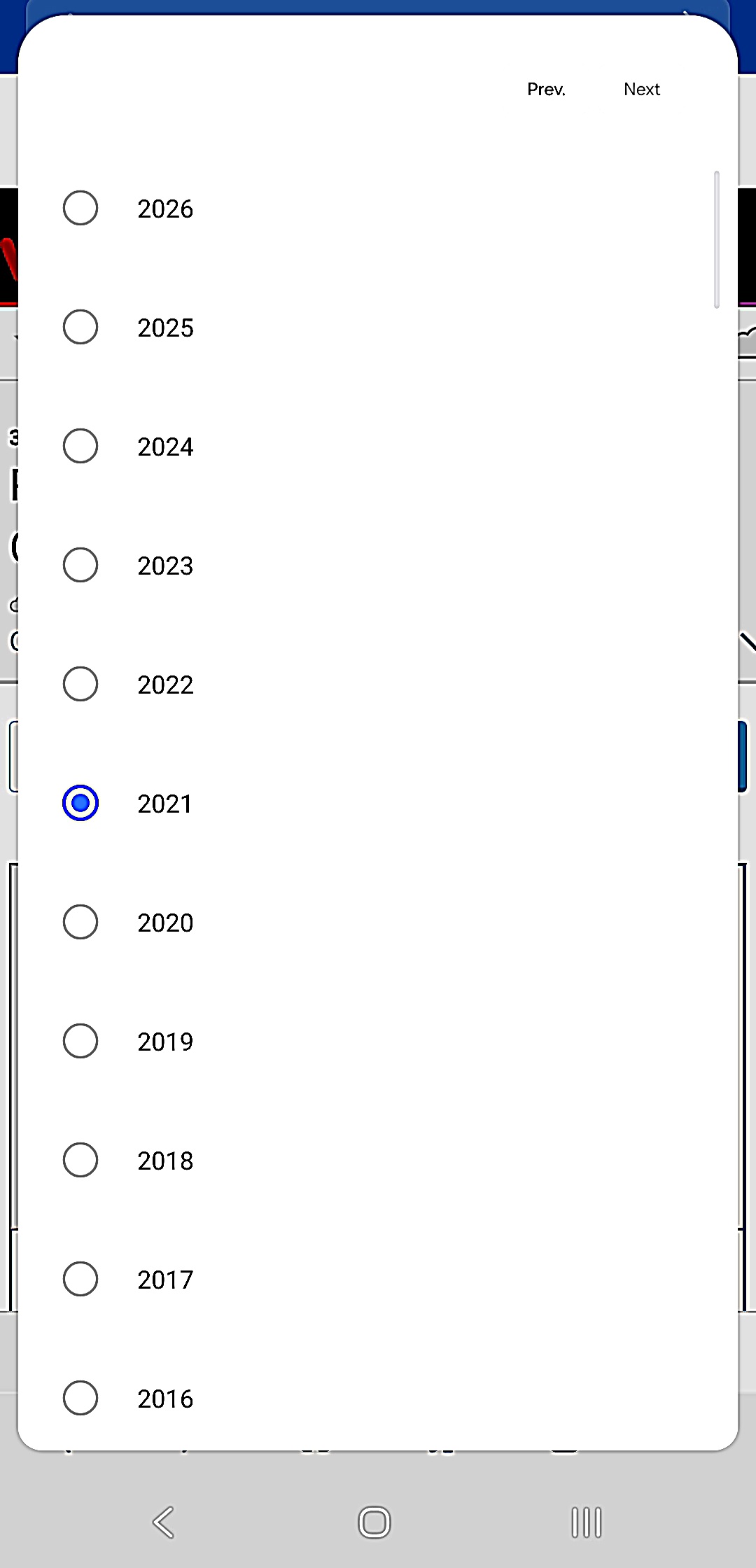Open the recent apps navigation icon

coord(586,1522)
